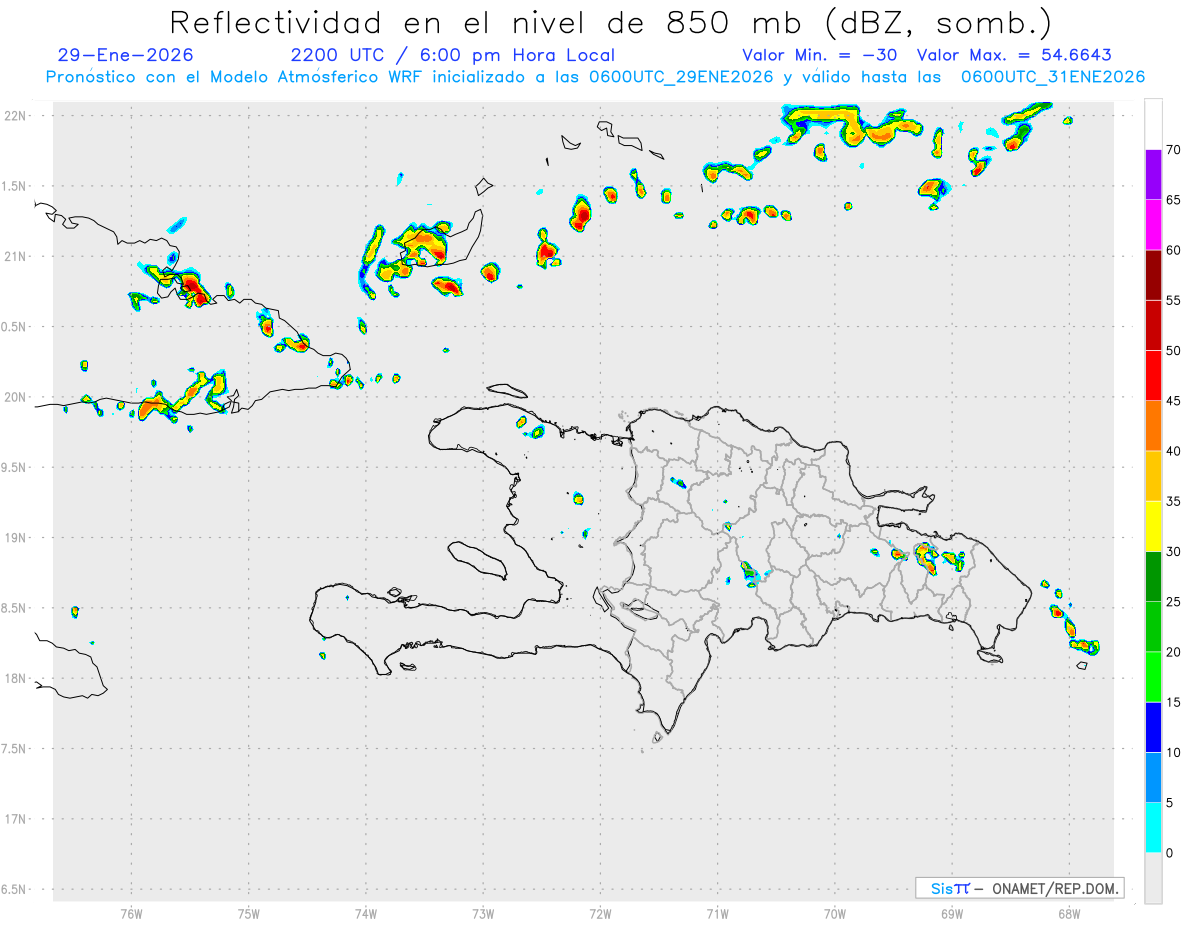Click the colorbar value label '30'
This screenshot has width=1200, height=927.
tap(1174, 551)
